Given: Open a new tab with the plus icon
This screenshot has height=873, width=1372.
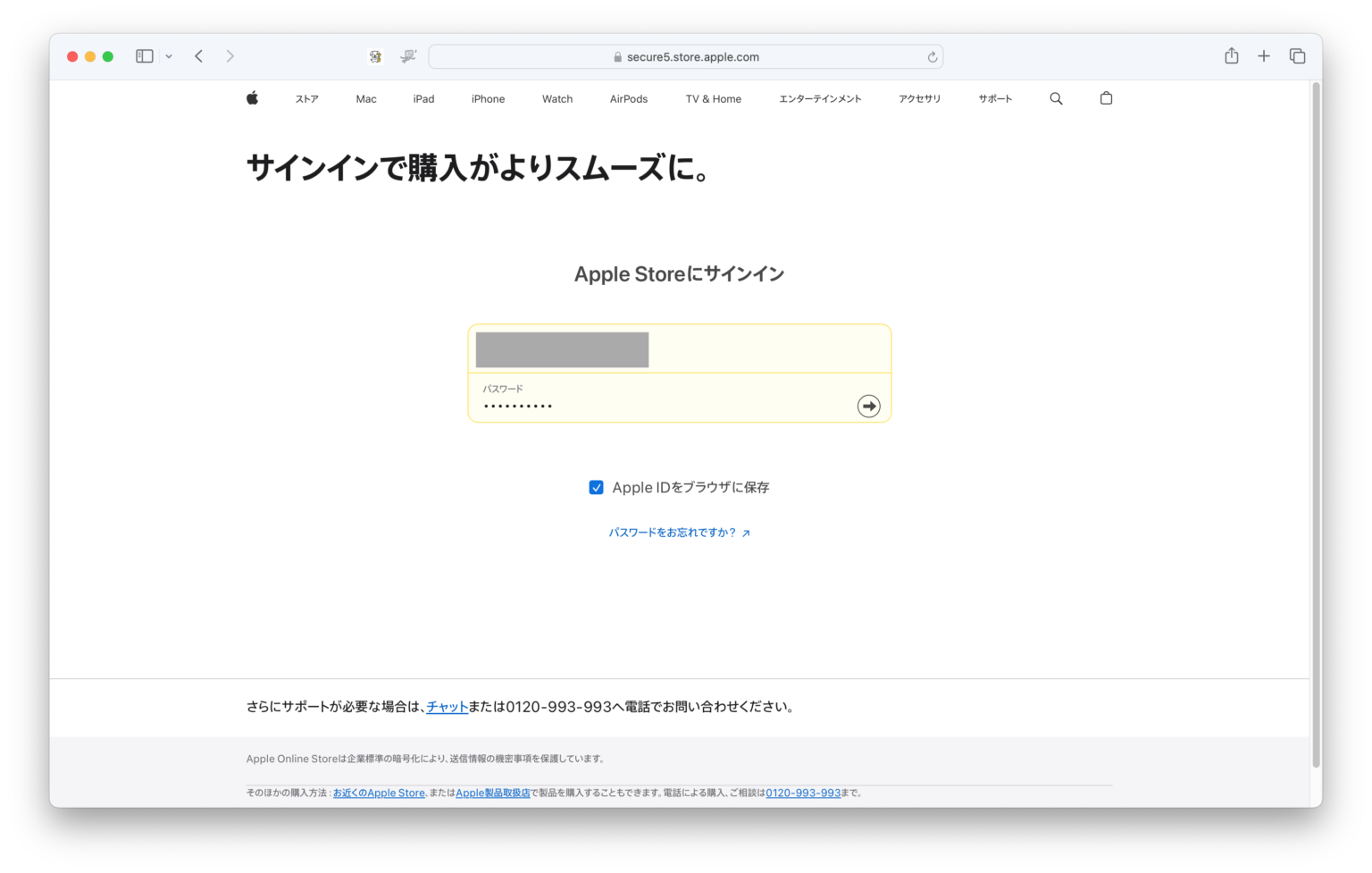Looking at the screenshot, I should point(1264,55).
